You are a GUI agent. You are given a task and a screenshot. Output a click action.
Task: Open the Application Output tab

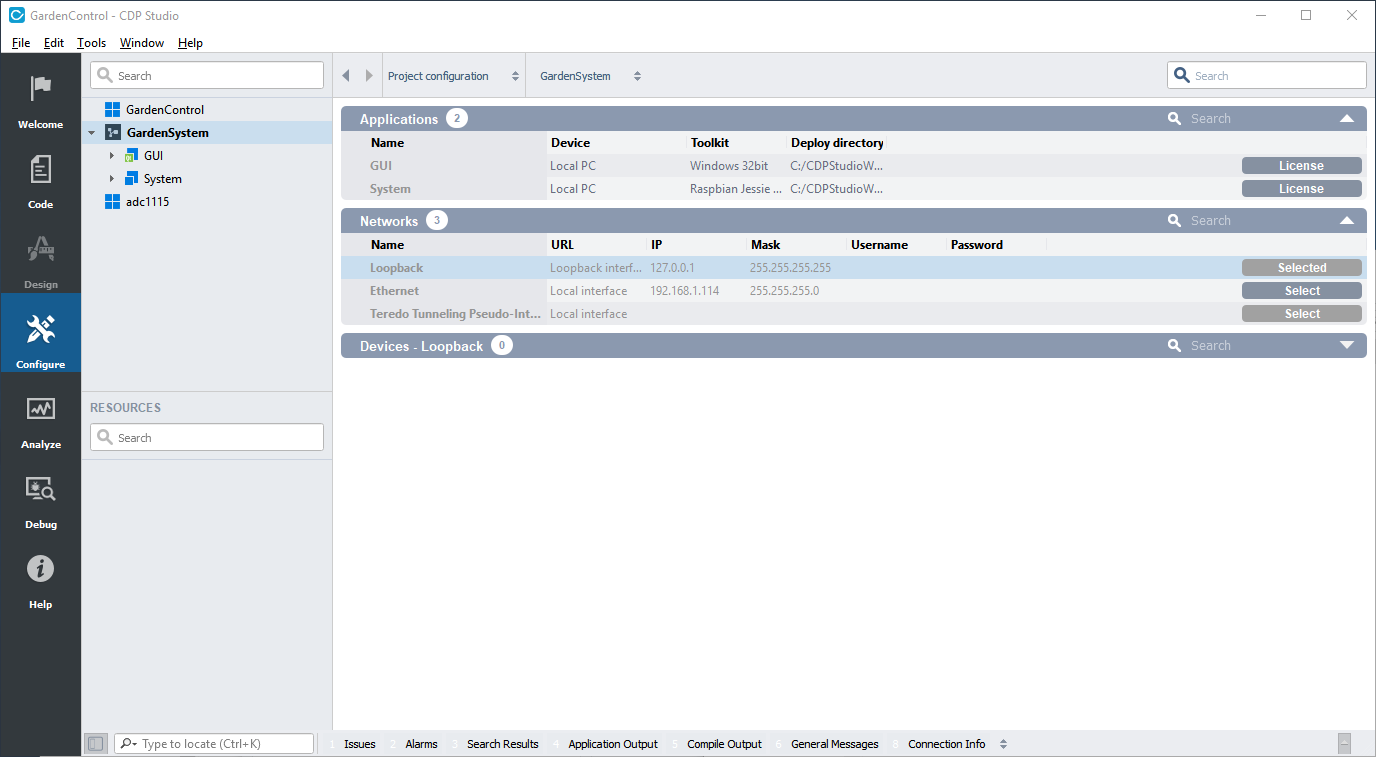coord(613,744)
